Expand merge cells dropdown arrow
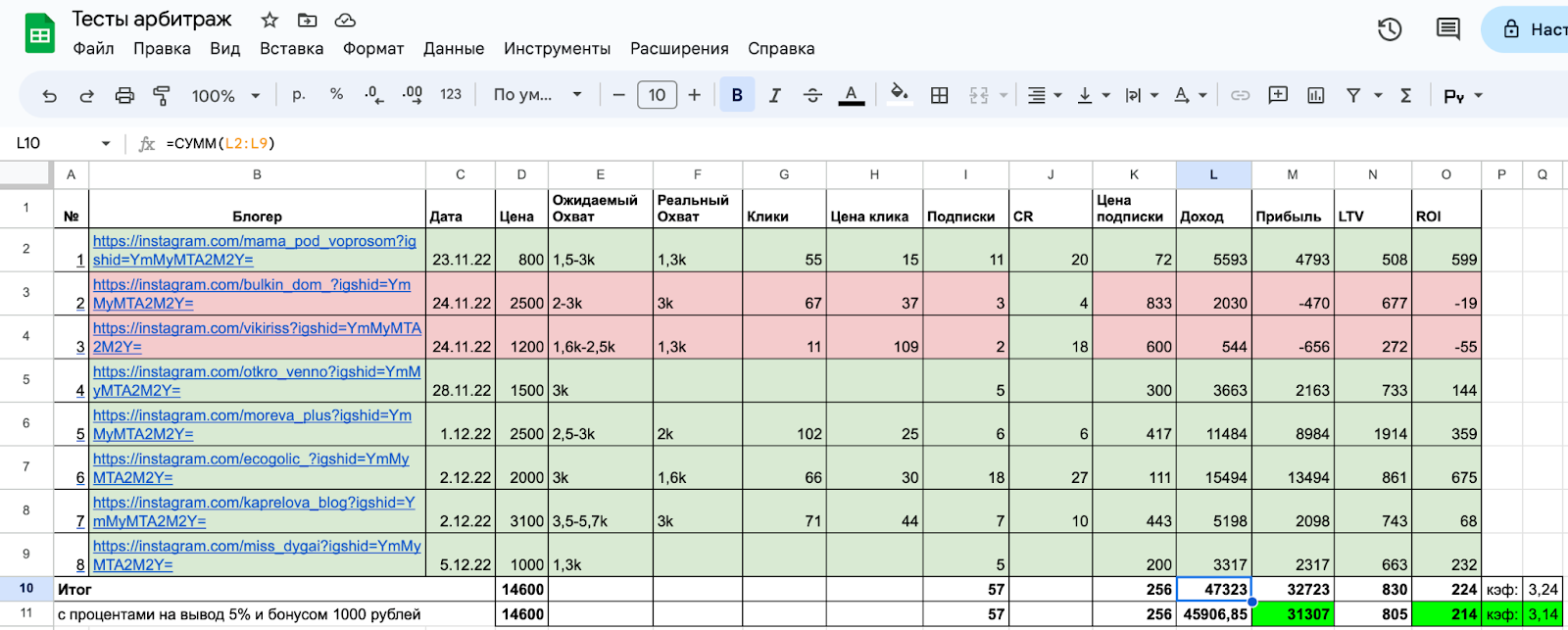This screenshot has height=630, width=1568. [1004, 95]
